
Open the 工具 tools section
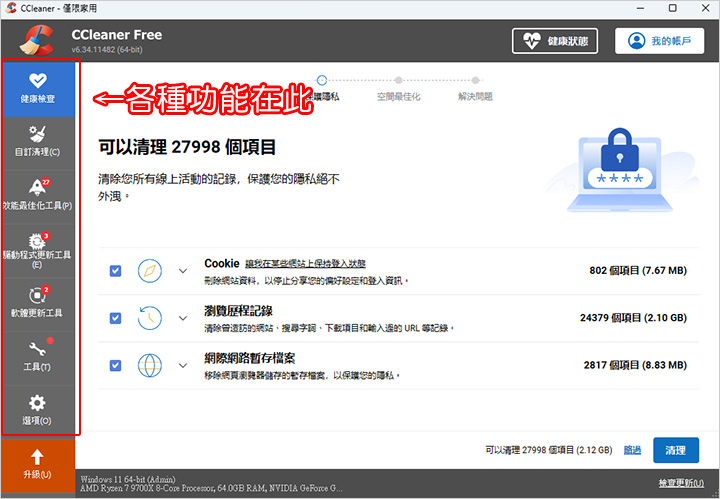pos(39,358)
